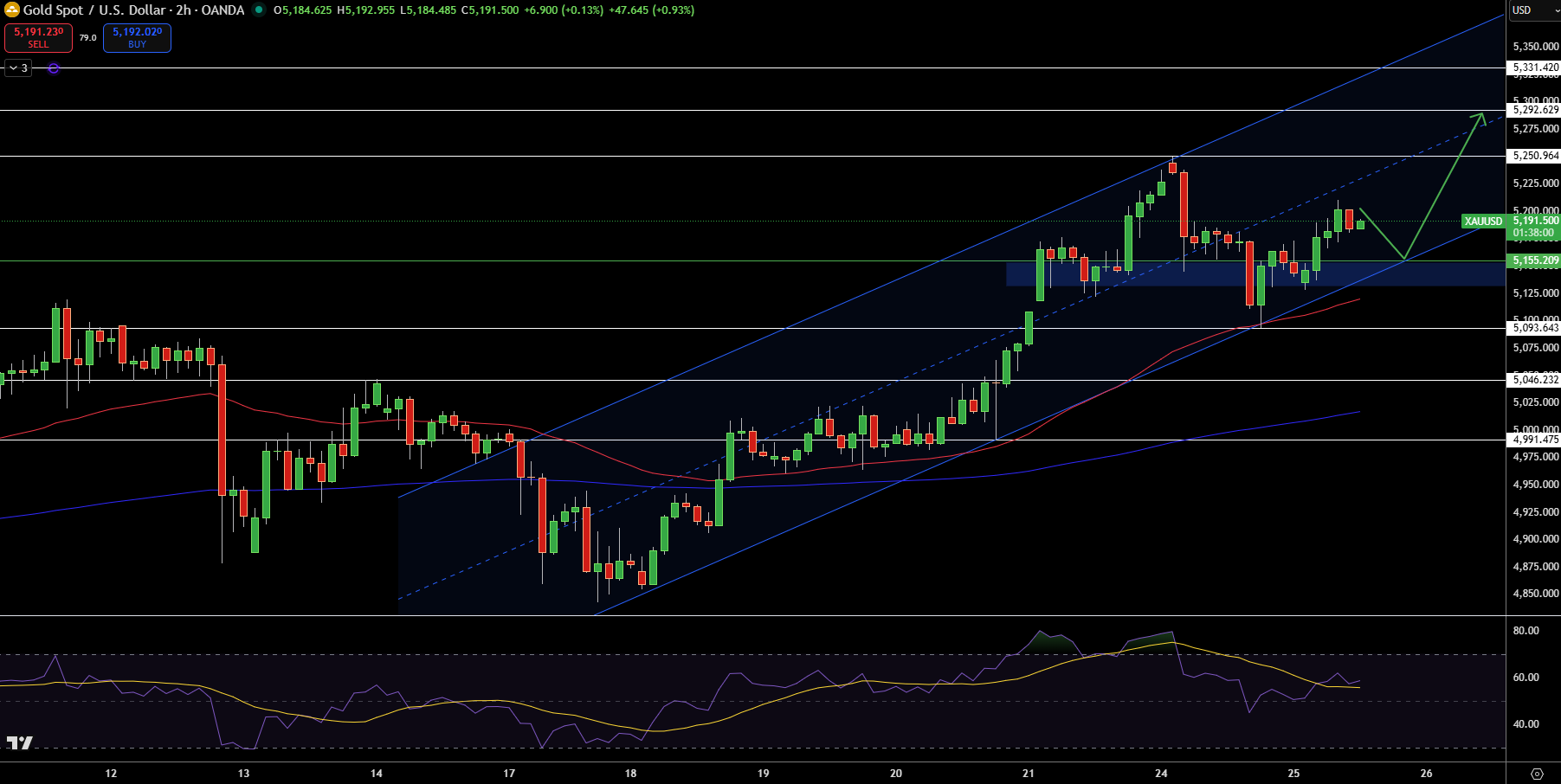The image size is (1561, 784).
Task: Click the date label 21 on time axis
Action: (1029, 773)
